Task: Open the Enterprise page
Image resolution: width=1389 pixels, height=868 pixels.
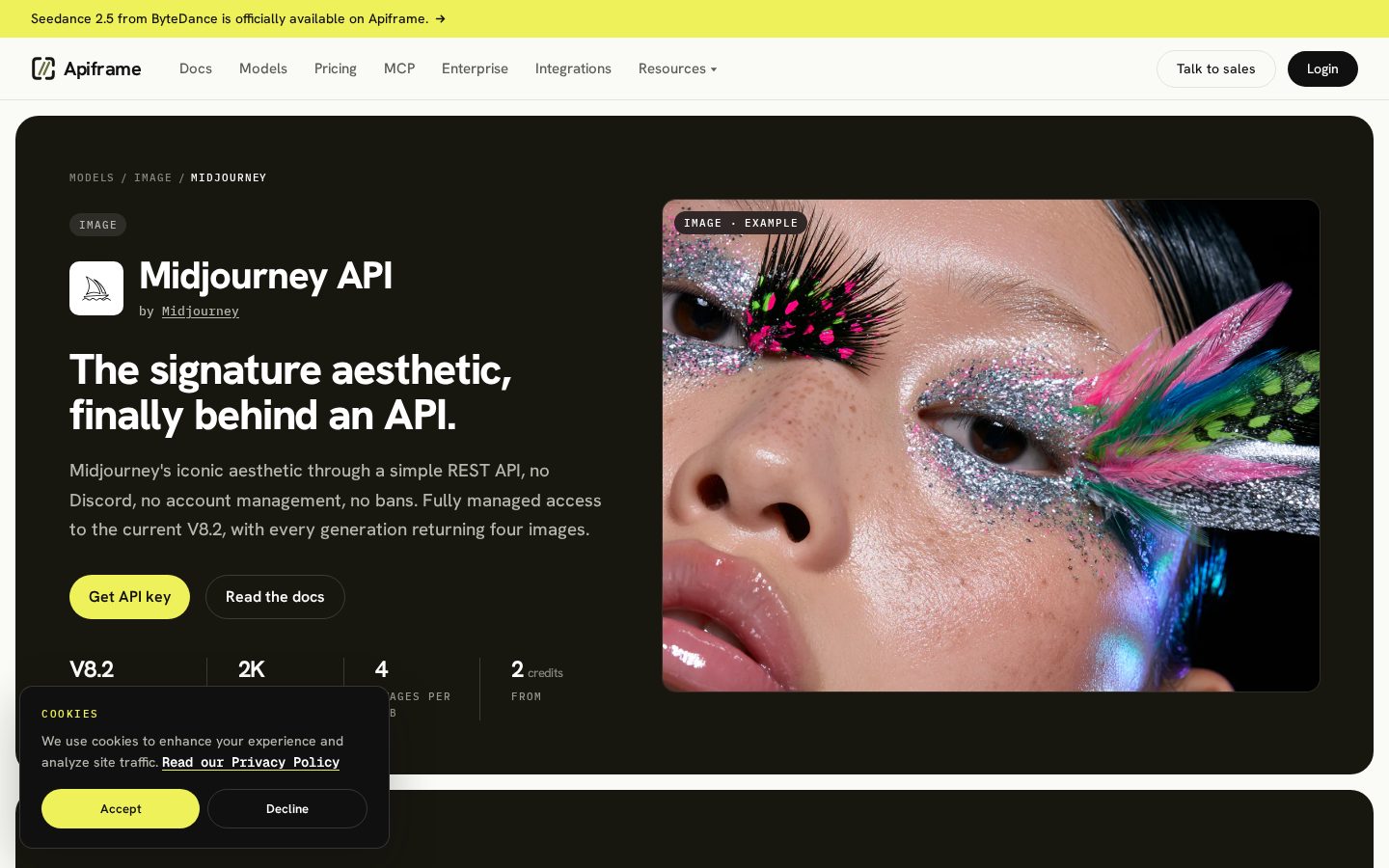Action: tap(475, 68)
